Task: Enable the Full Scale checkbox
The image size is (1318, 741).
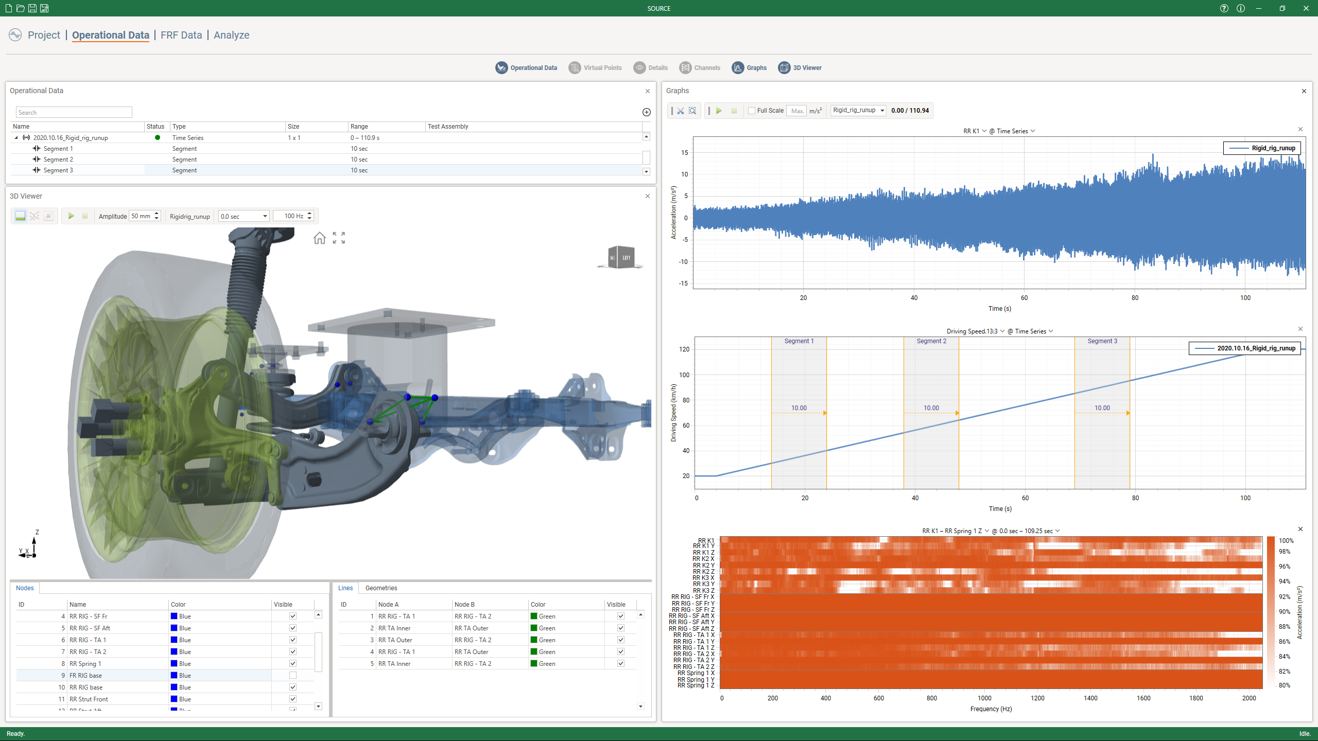Action: (x=752, y=111)
